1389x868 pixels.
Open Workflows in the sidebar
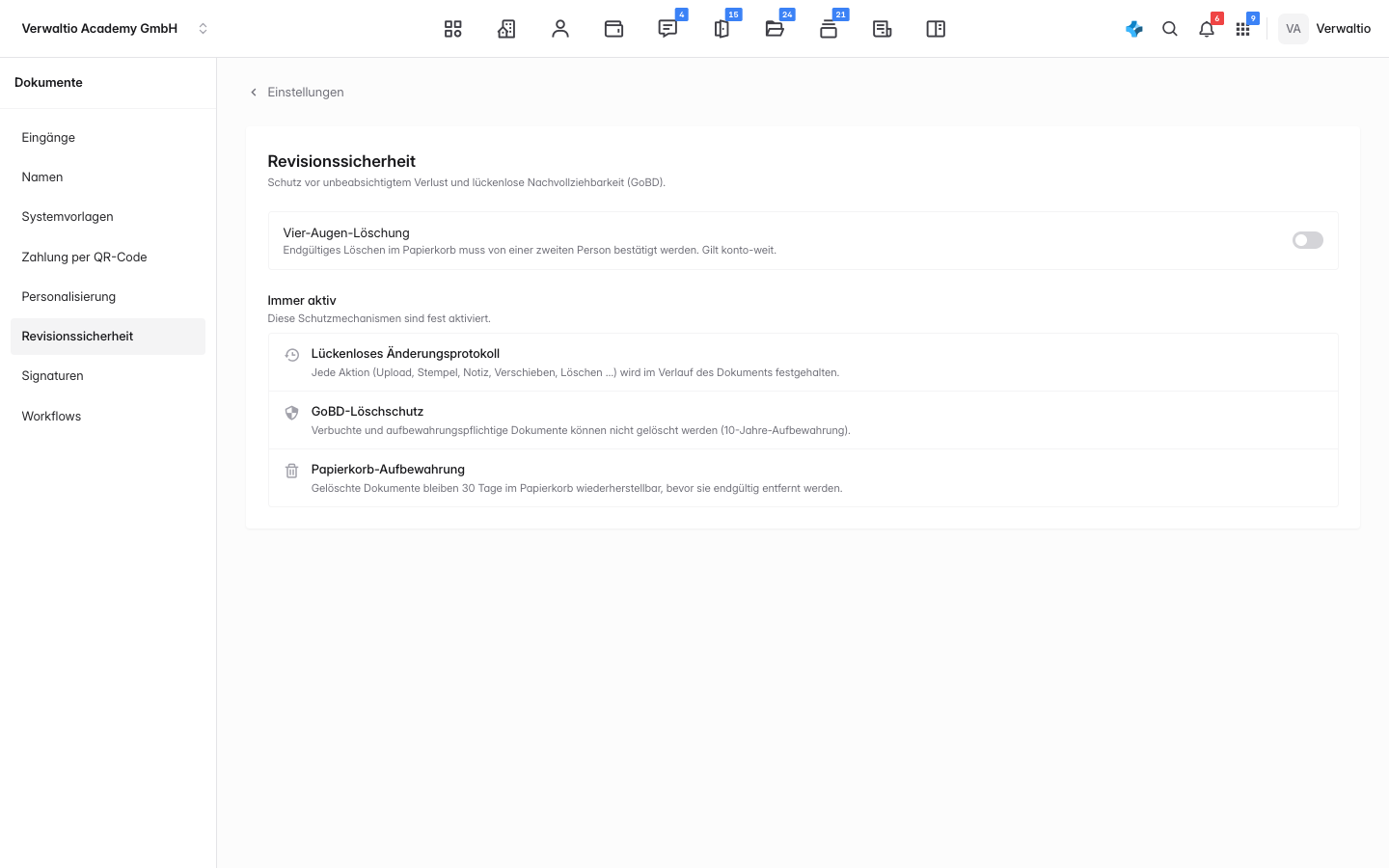coord(108,417)
